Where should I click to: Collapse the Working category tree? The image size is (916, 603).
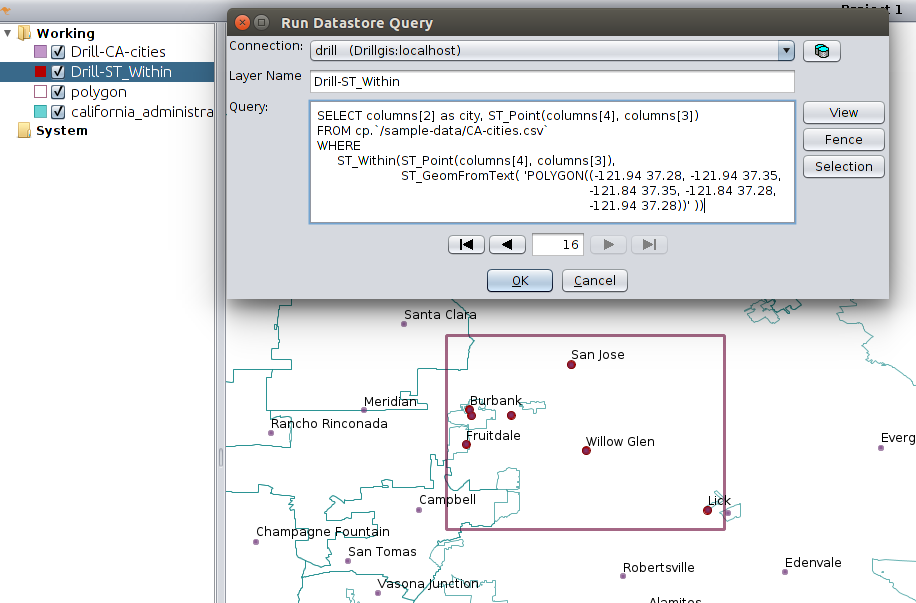coord(8,33)
